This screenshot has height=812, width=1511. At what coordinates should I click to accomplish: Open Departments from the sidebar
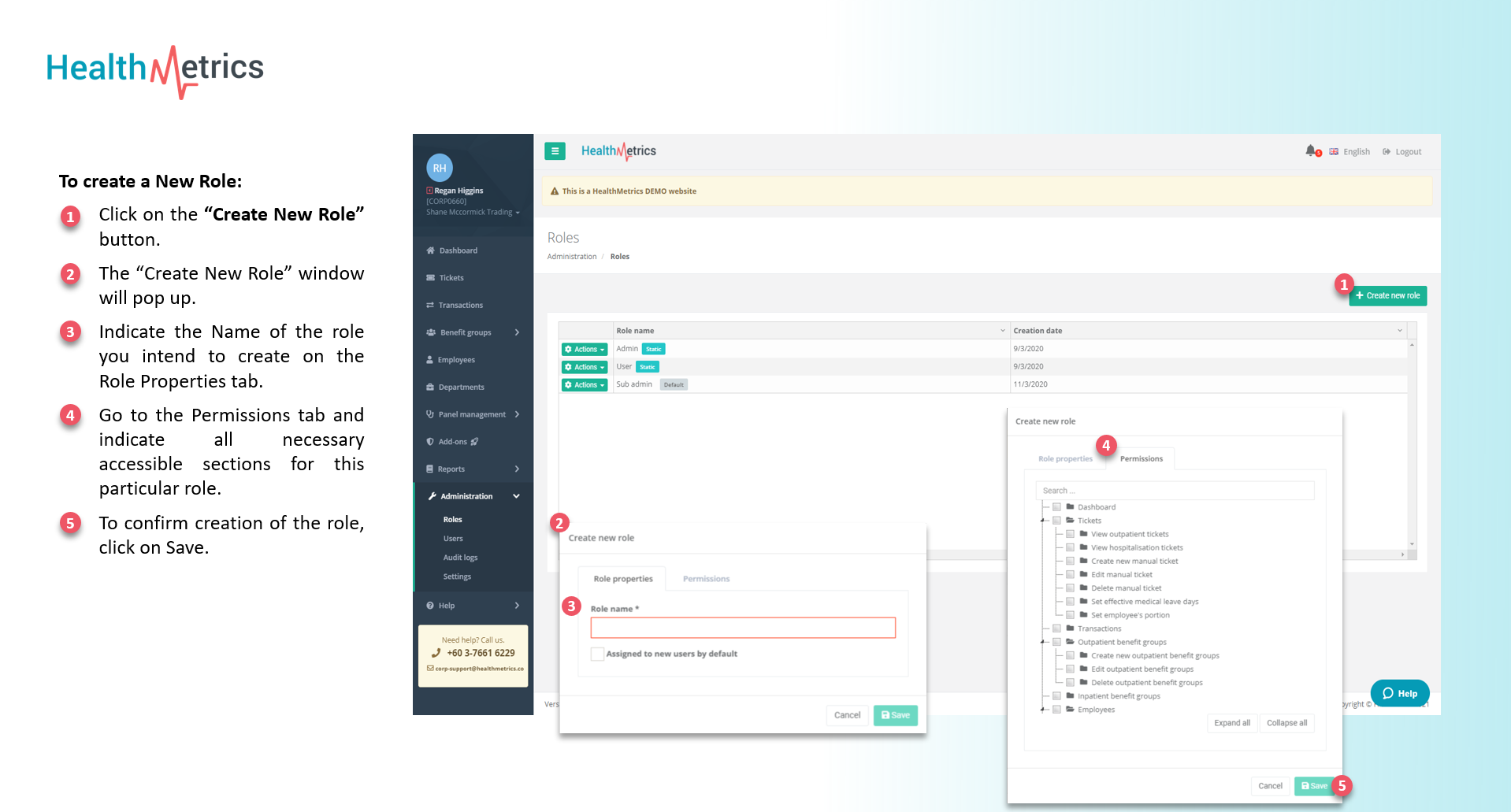click(x=461, y=387)
